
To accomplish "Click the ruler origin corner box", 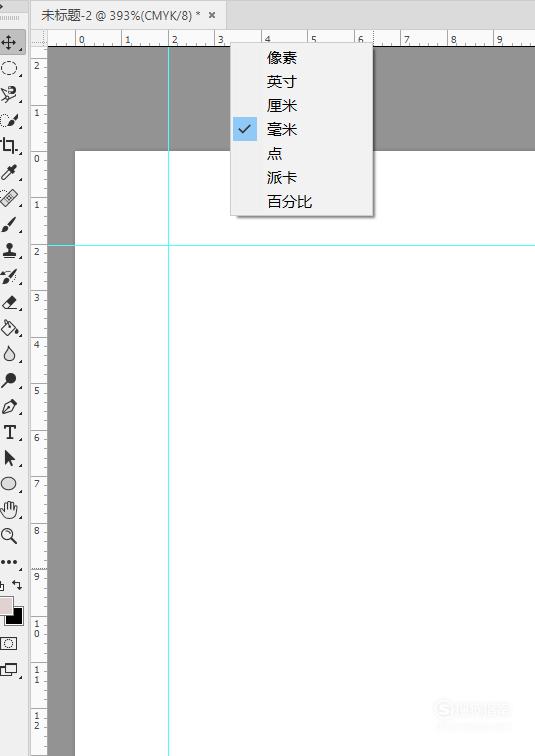I will (x=39, y=39).
